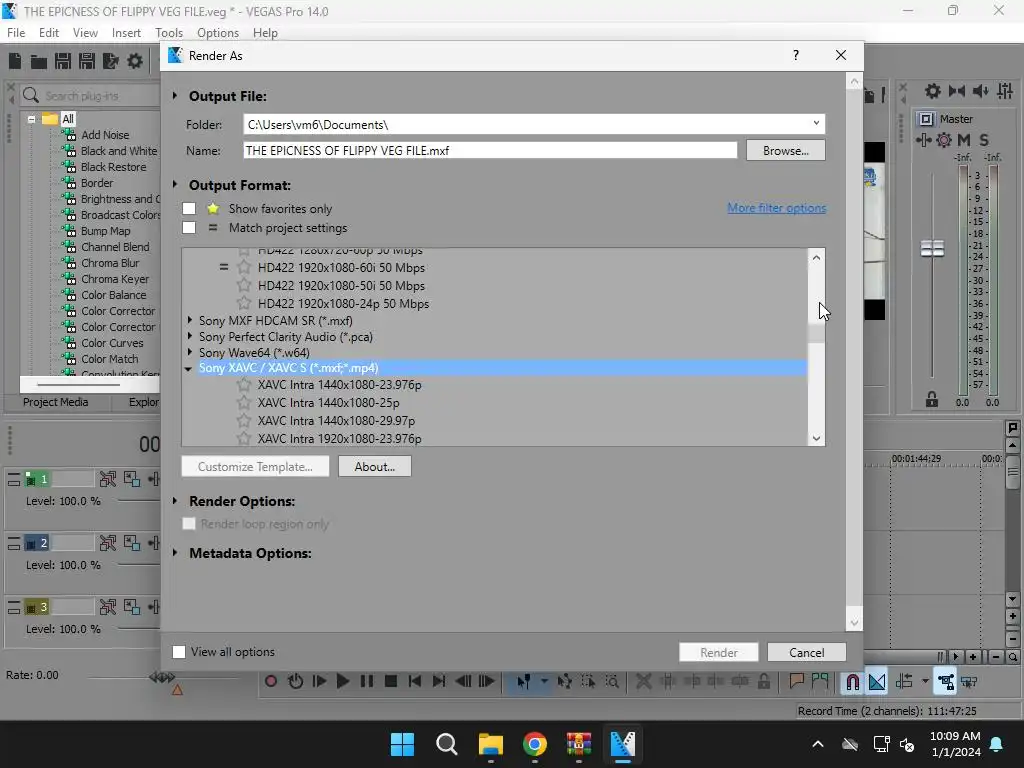Select the Normal Edit tool icon
The image size is (1024, 768).
pos(524,681)
